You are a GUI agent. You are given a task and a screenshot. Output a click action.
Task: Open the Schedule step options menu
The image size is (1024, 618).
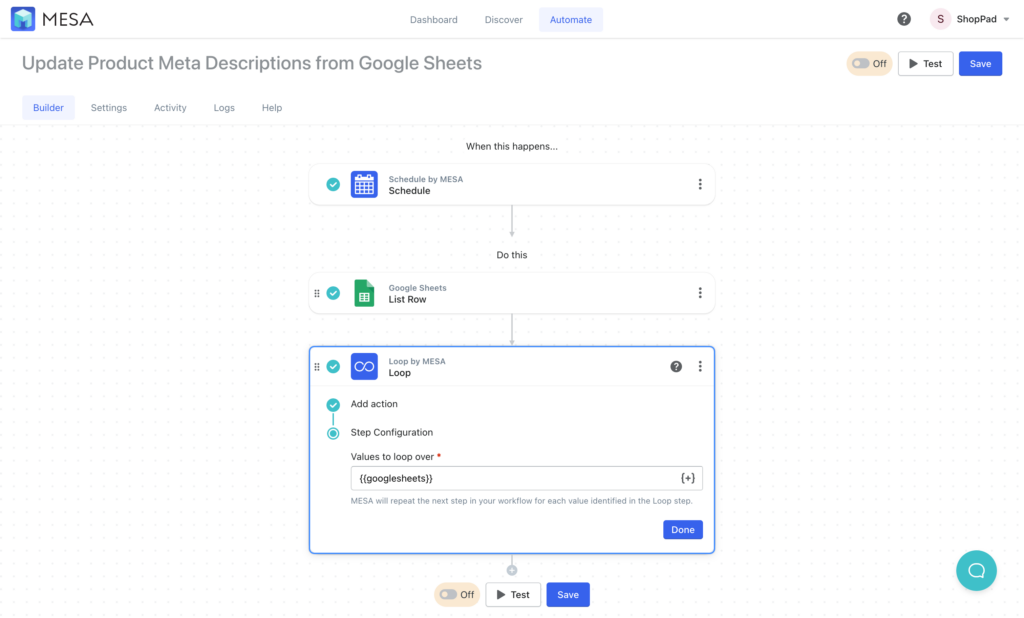(700, 184)
